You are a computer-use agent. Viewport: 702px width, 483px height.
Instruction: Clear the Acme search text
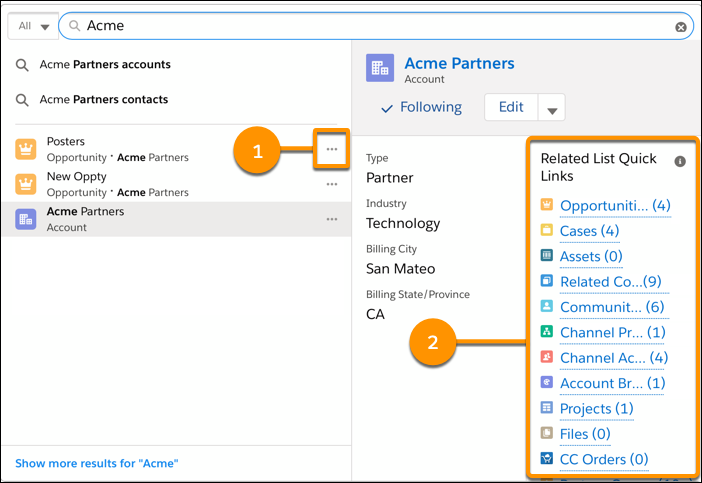(681, 27)
